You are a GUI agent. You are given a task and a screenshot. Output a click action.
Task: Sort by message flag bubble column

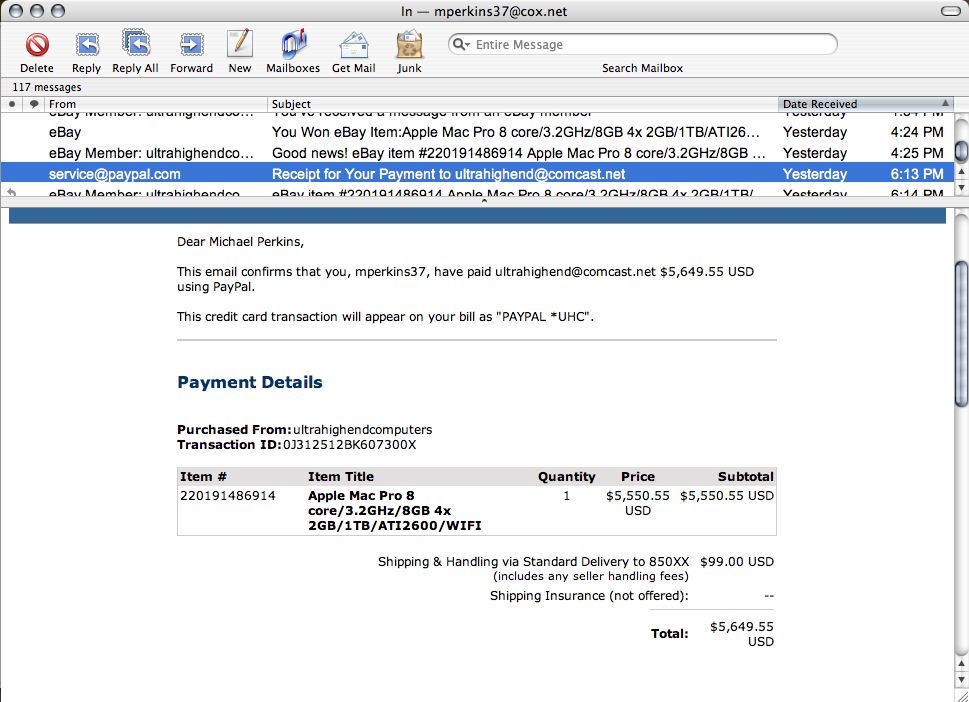[x=34, y=104]
